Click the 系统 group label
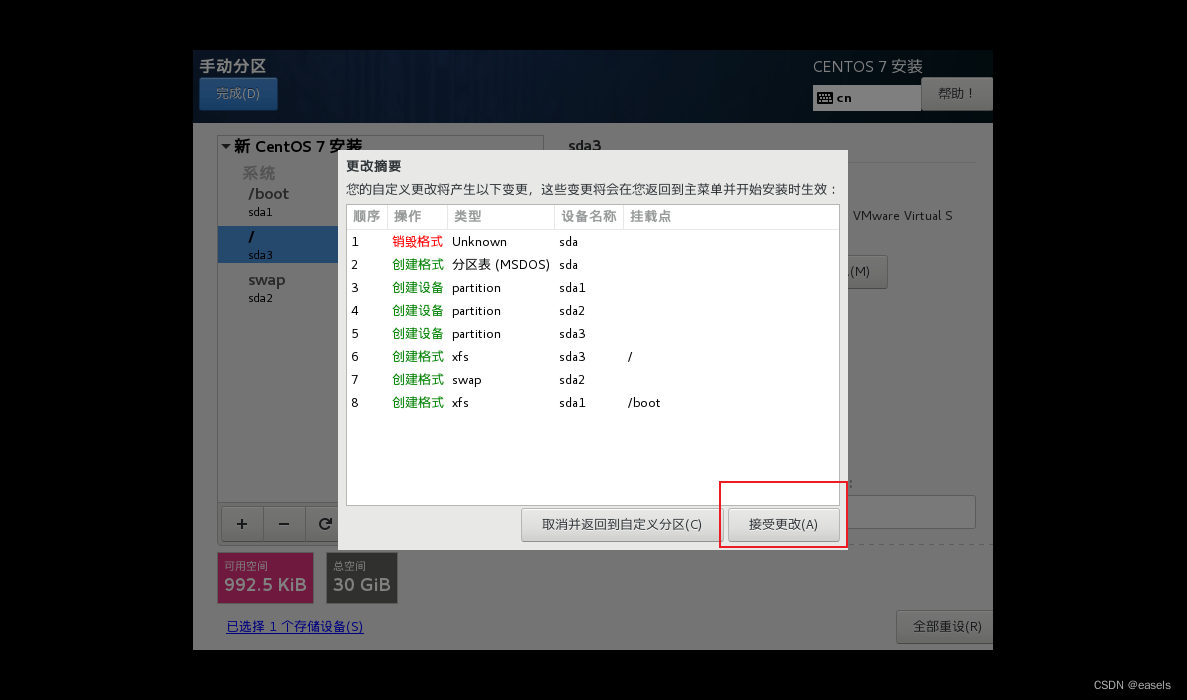 (259, 173)
